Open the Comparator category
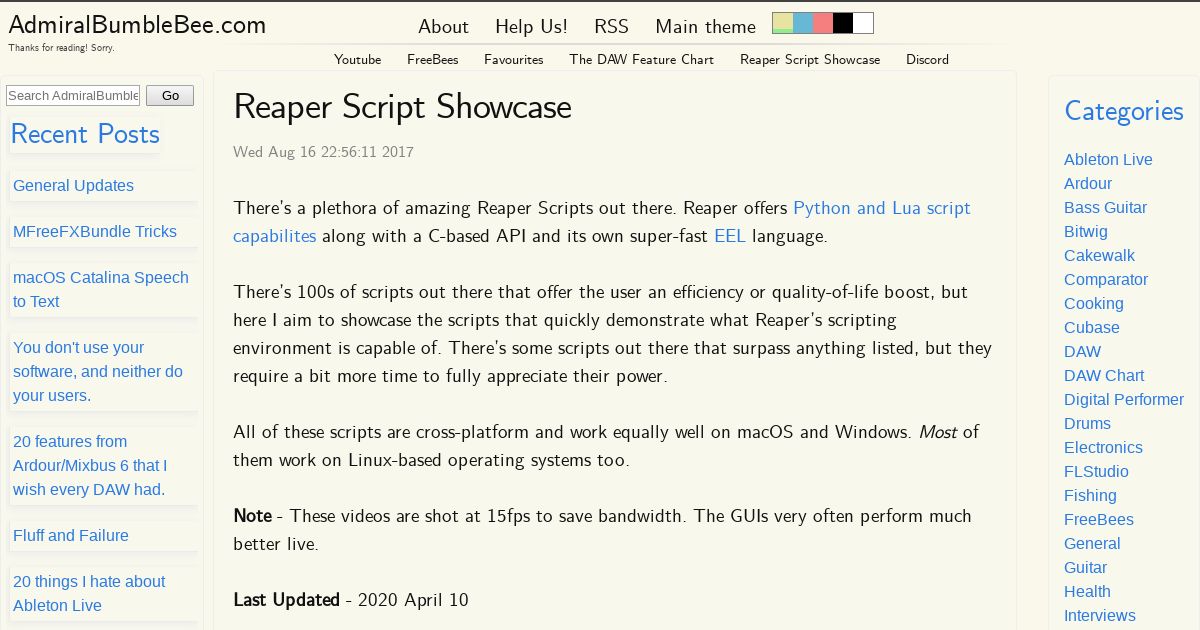Screen dimensions: 1200x630 (x=1106, y=280)
